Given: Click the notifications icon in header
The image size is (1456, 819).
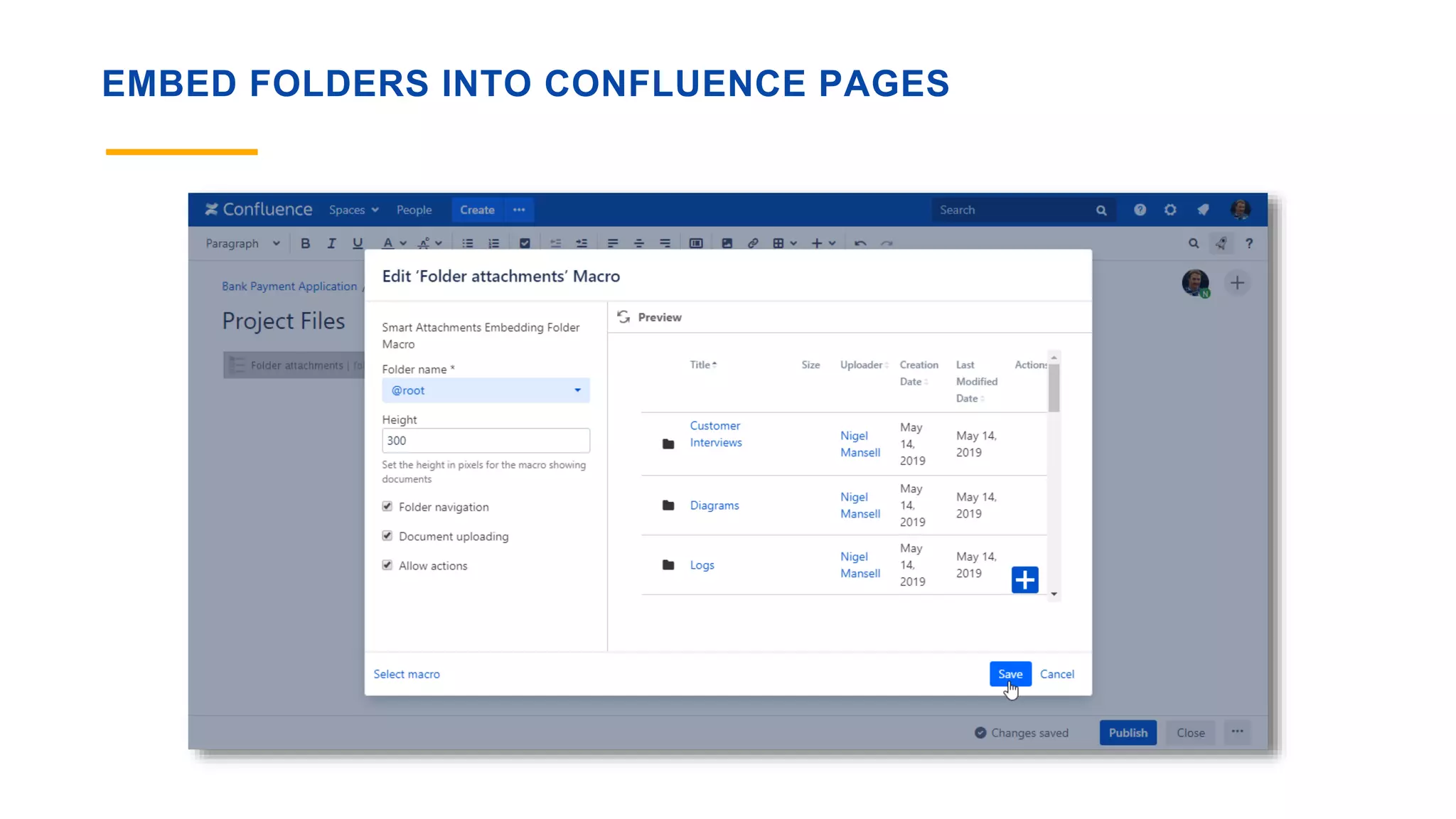Looking at the screenshot, I should point(1203,210).
